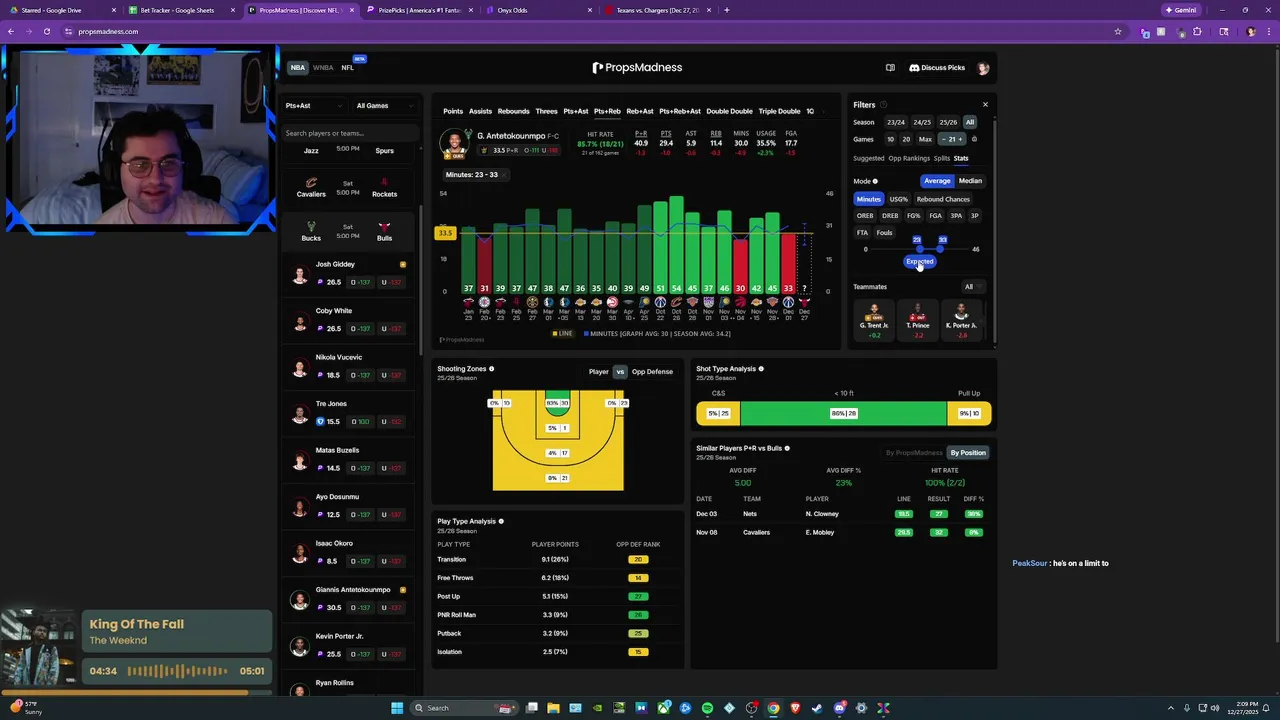
Task: Open the browser extensions puzzle icon
Action: (1198, 31)
